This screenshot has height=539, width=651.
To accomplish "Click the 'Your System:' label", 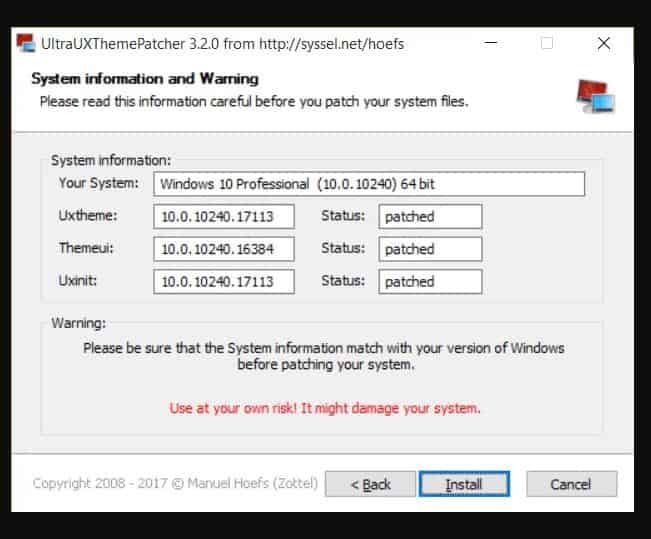I will point(98,183).
